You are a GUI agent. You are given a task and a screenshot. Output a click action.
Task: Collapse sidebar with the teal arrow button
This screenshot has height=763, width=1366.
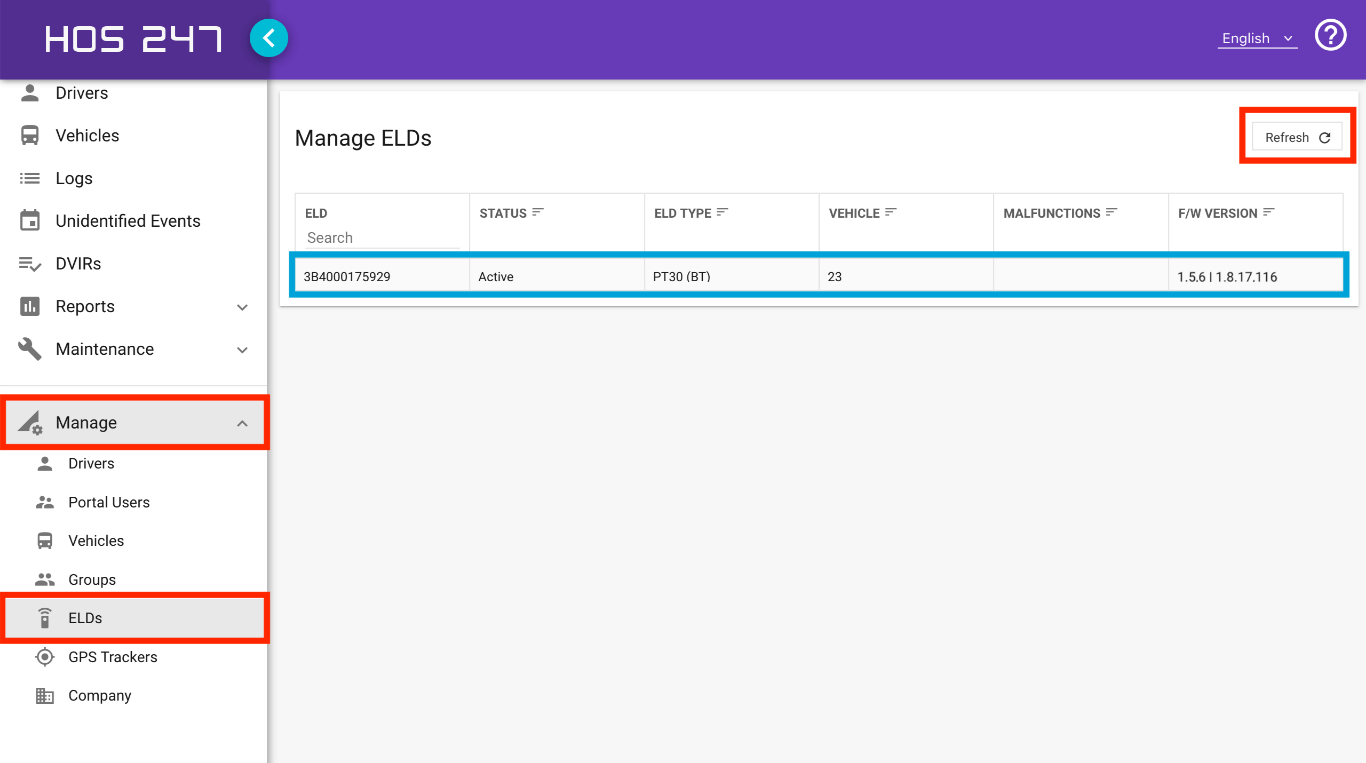(268, 38)
